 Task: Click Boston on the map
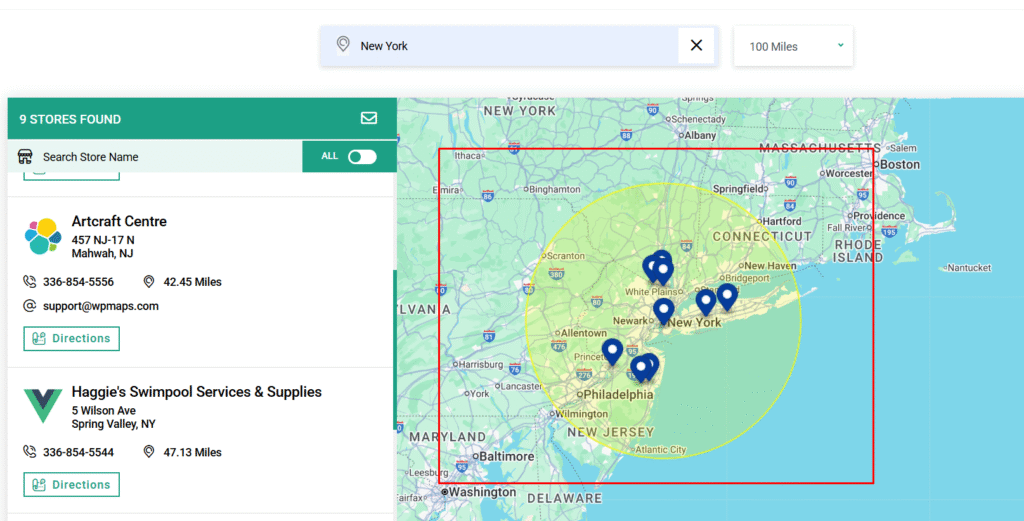coord(900,165)
